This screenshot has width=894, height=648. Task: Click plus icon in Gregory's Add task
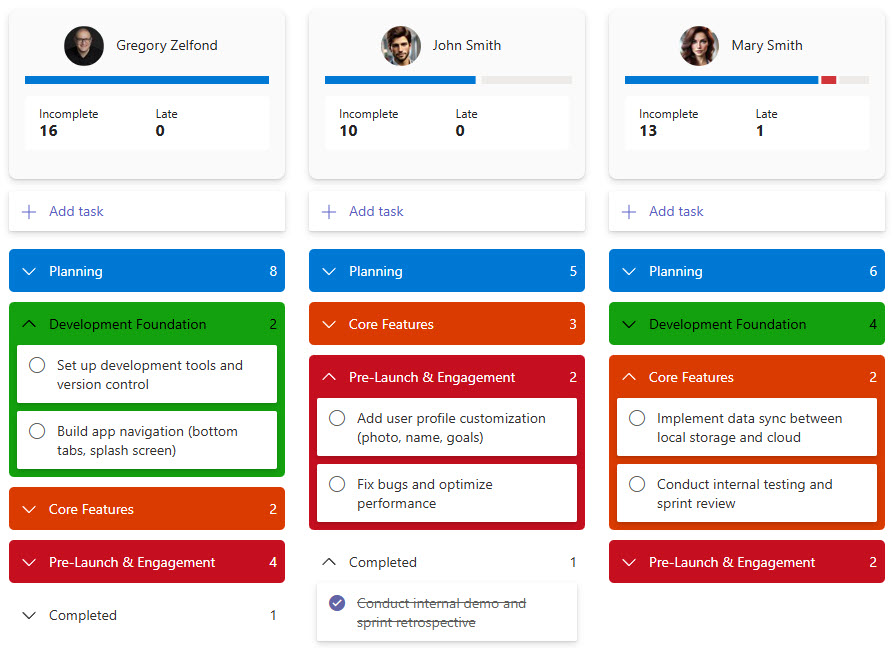pyautogui.click(x=29, y=212)
